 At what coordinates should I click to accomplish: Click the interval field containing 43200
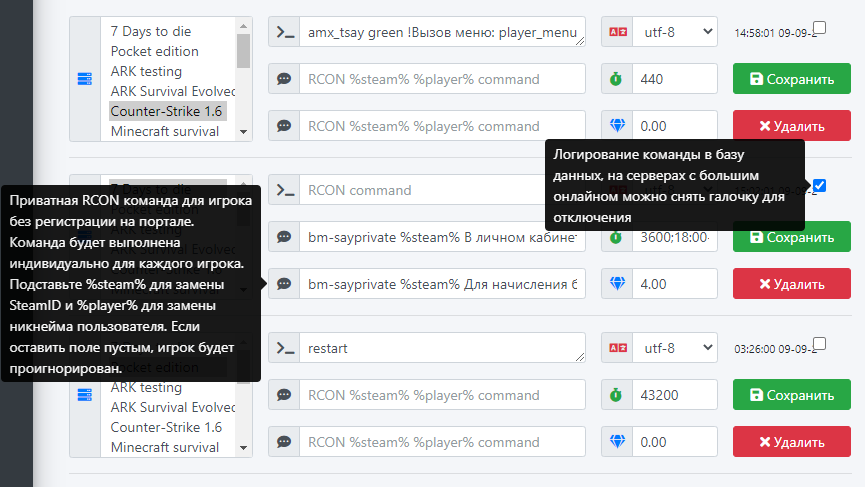pyautogui.click(x=675, y=395)
